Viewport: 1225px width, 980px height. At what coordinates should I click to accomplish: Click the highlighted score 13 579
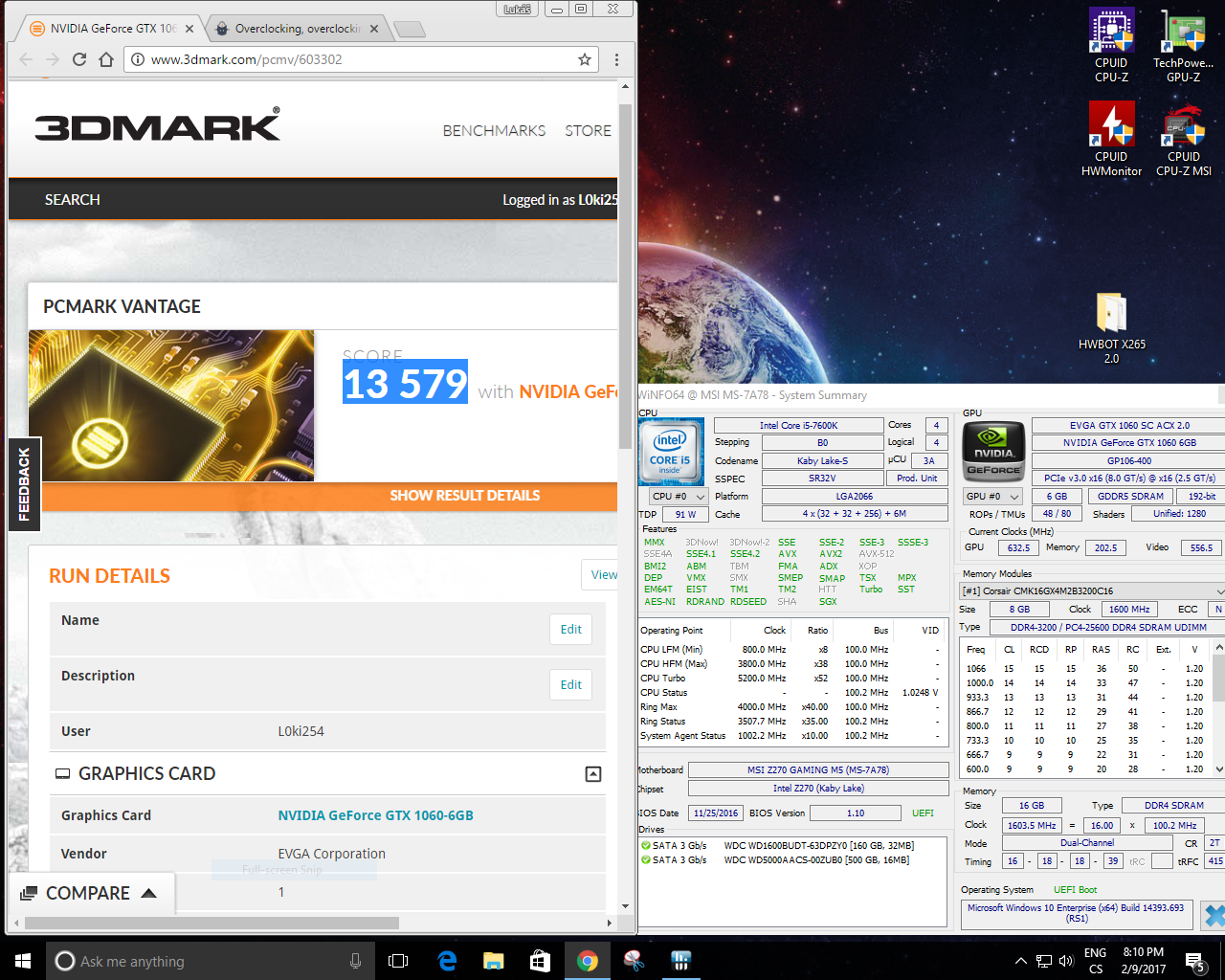(x=405, y=383)
